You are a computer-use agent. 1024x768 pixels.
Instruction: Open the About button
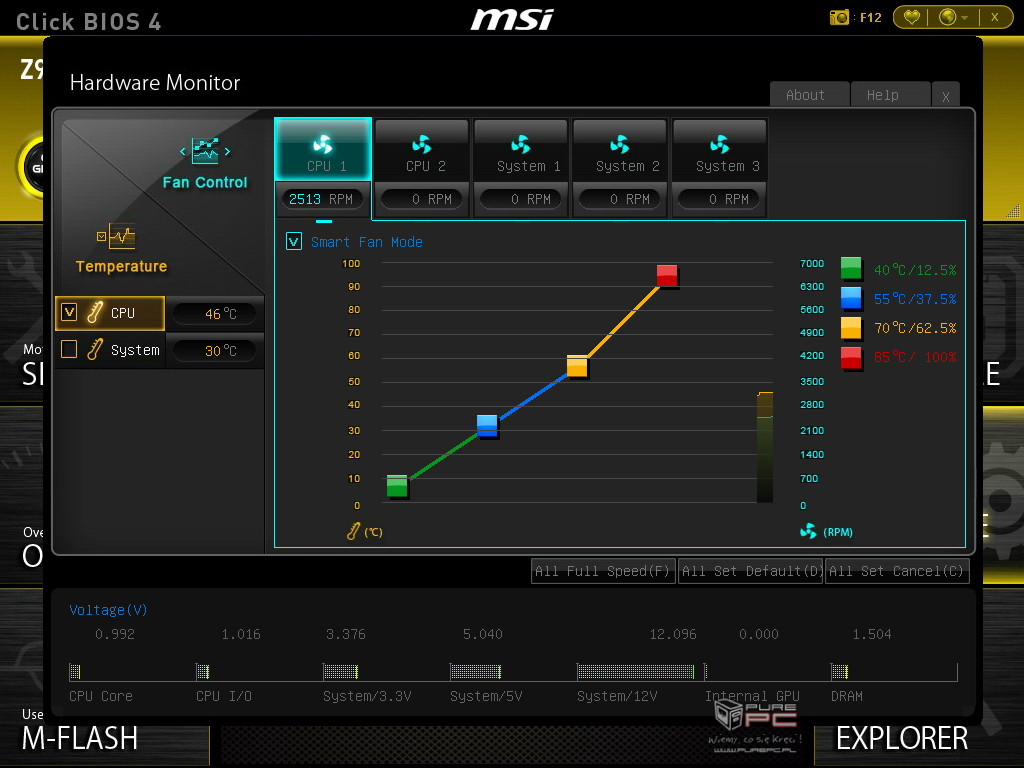(x=809, y=95)
